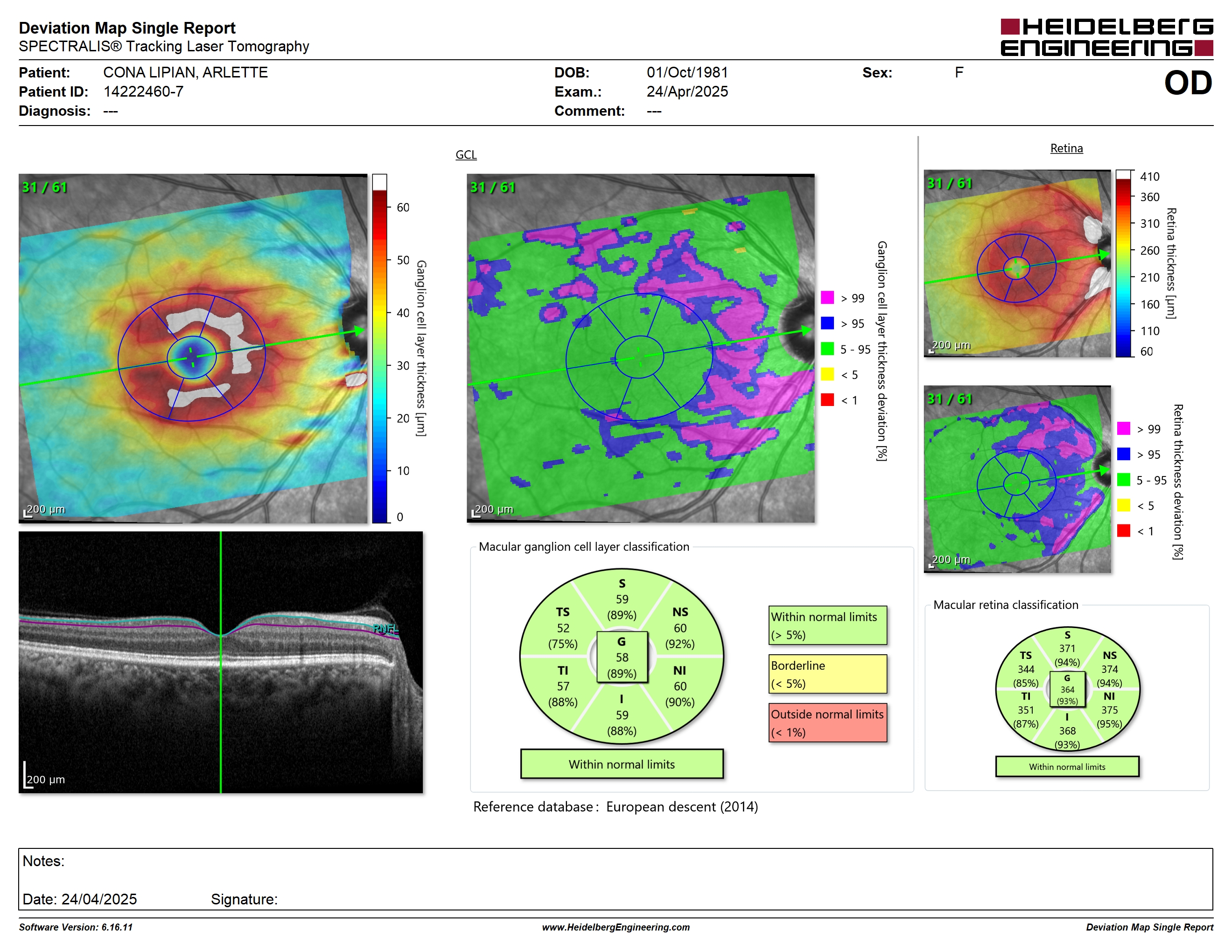1232x952 pixels.
Task: Click the Patient ID value 14222460-7
Action: (143, 91)
